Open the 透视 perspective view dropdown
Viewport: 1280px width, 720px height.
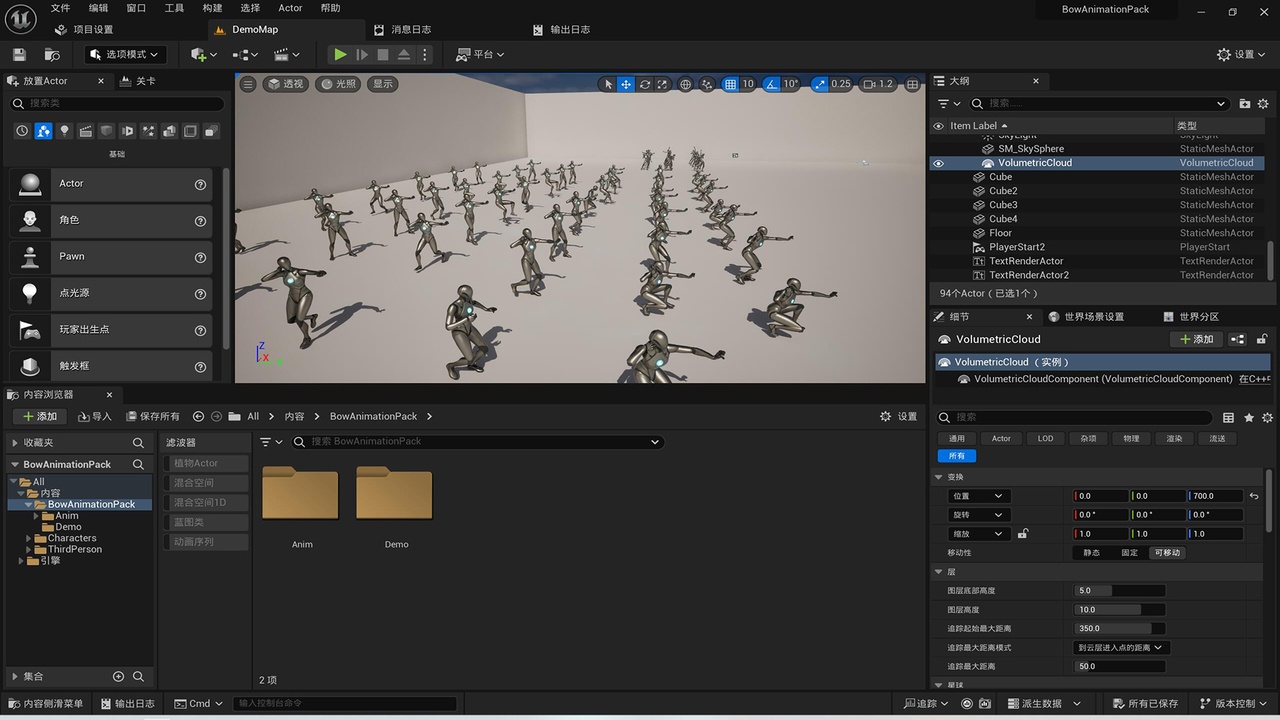[x=285, y=84]
